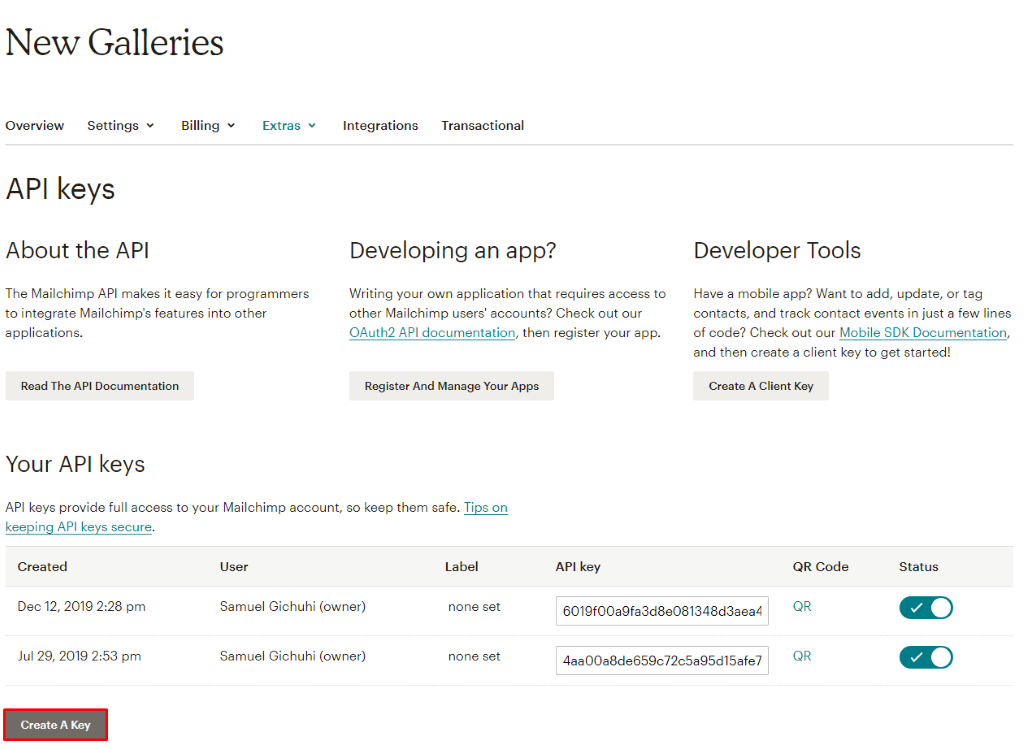Expand the Settings dropdown menu
This screenshot has width=1024, height=750.
[120, 125]
